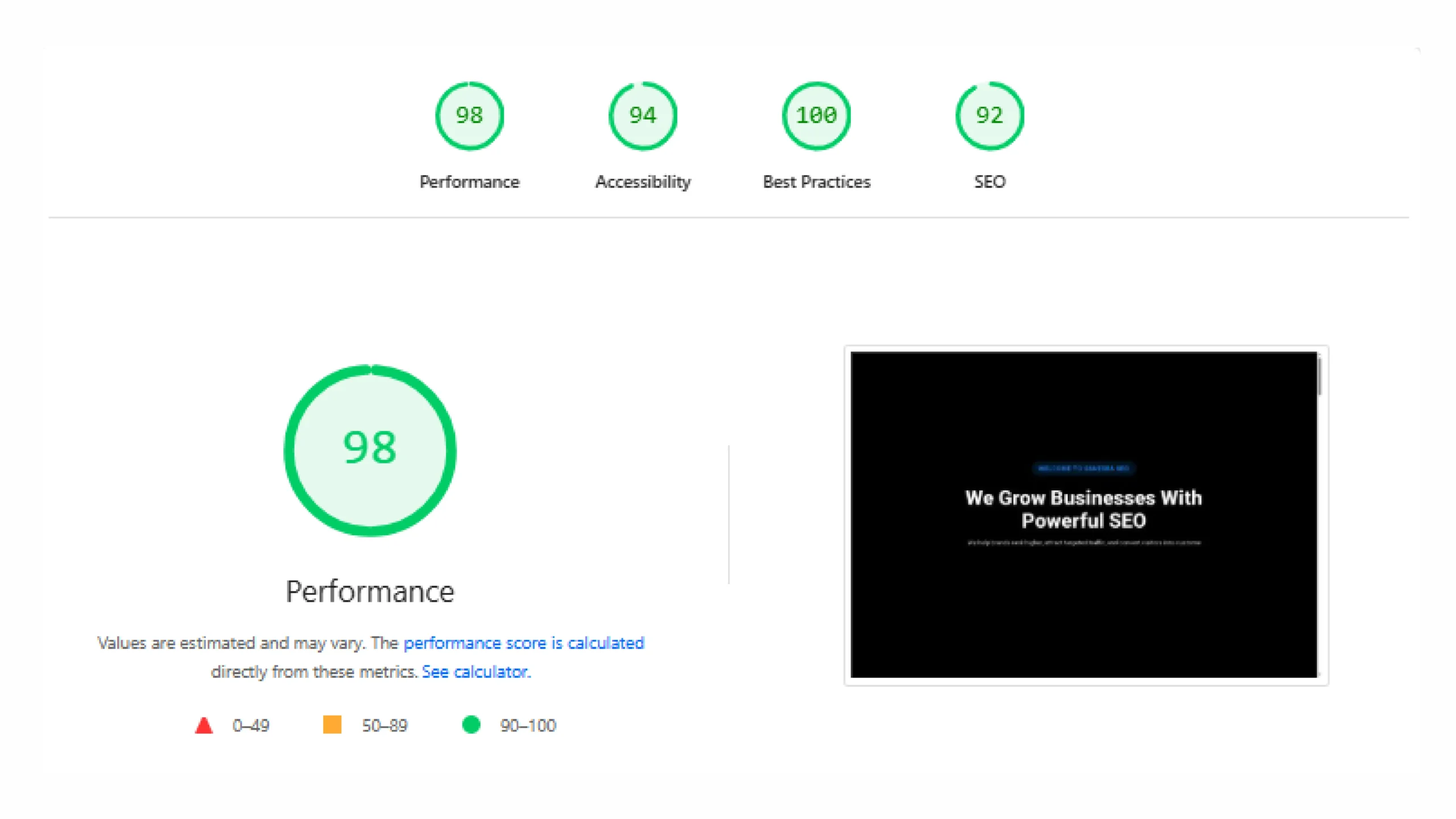Click the Accessibility score gauge showing 94

(x=643, y=115)
